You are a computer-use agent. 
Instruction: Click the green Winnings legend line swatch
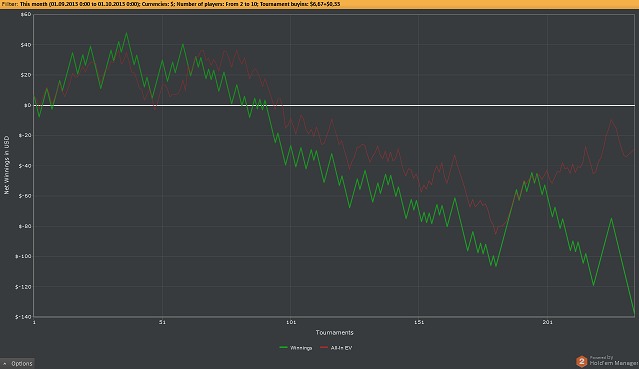[x=284, y=348]
